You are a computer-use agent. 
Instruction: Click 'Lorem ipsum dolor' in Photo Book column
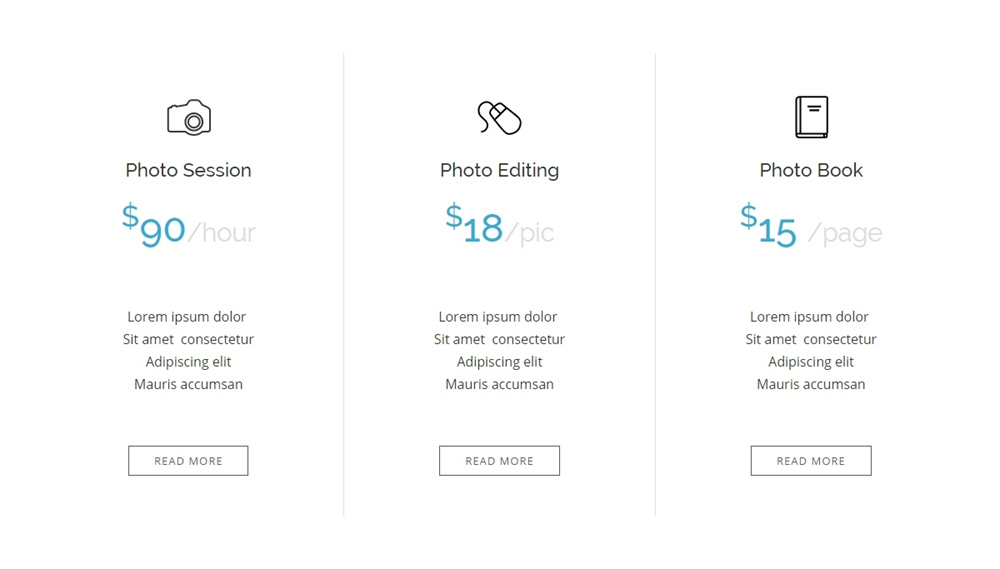tap(809, 317)
